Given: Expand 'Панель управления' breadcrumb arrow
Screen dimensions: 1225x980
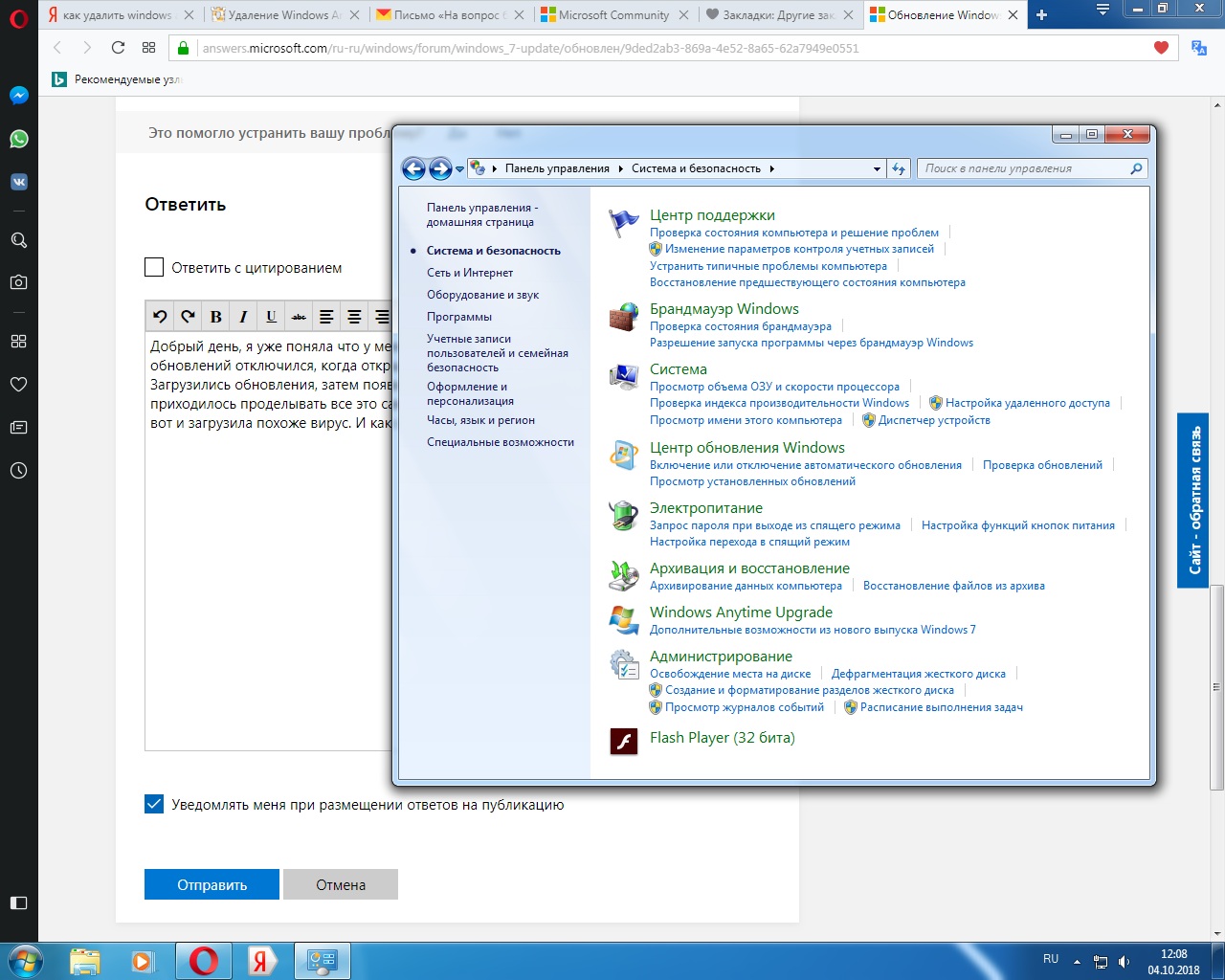Looking at the screenshot, I should [620, 168].
